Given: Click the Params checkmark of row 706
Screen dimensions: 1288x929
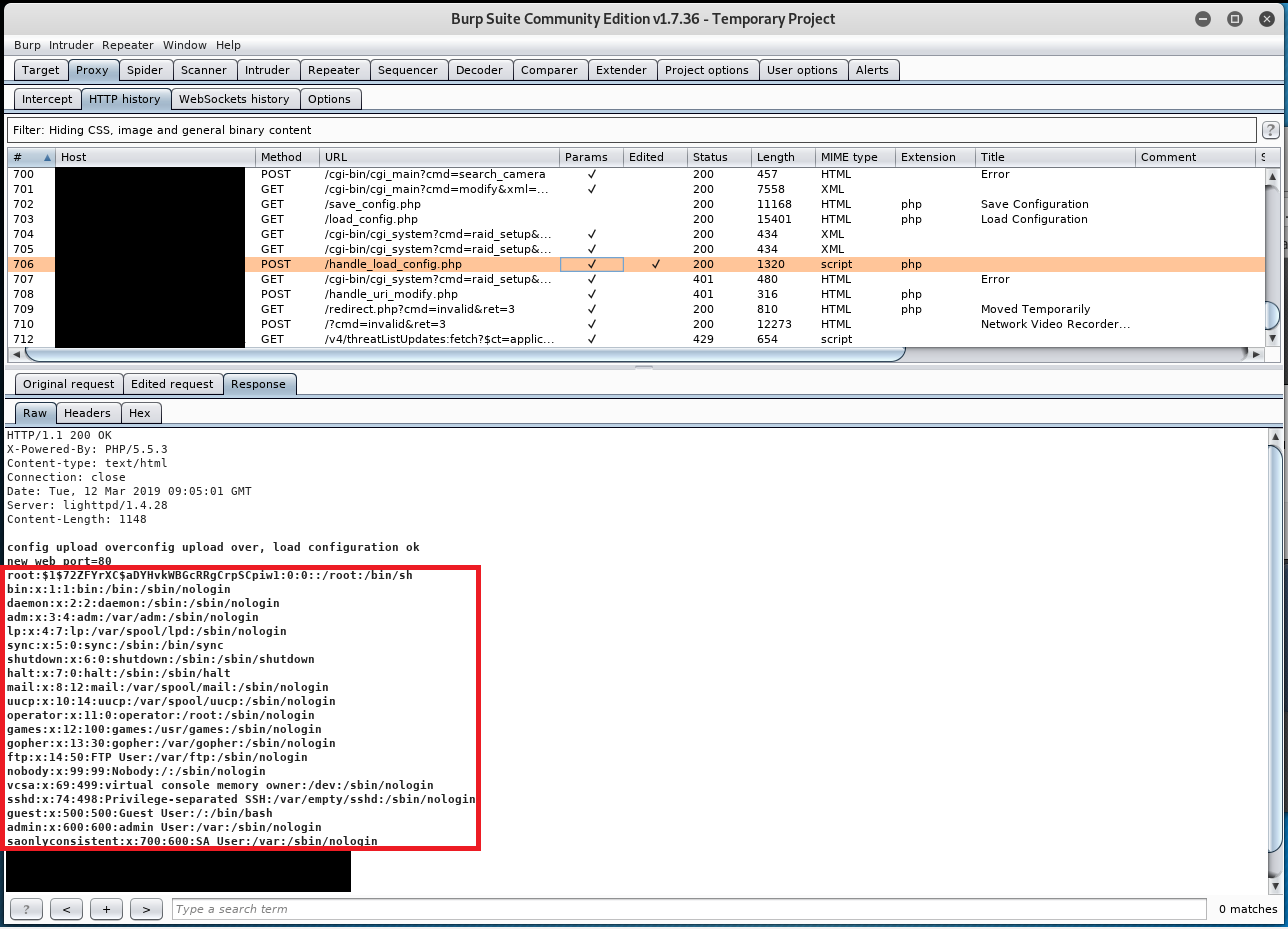Looking at the screenshot, I should pyautogui.click(x=592, y=264).
